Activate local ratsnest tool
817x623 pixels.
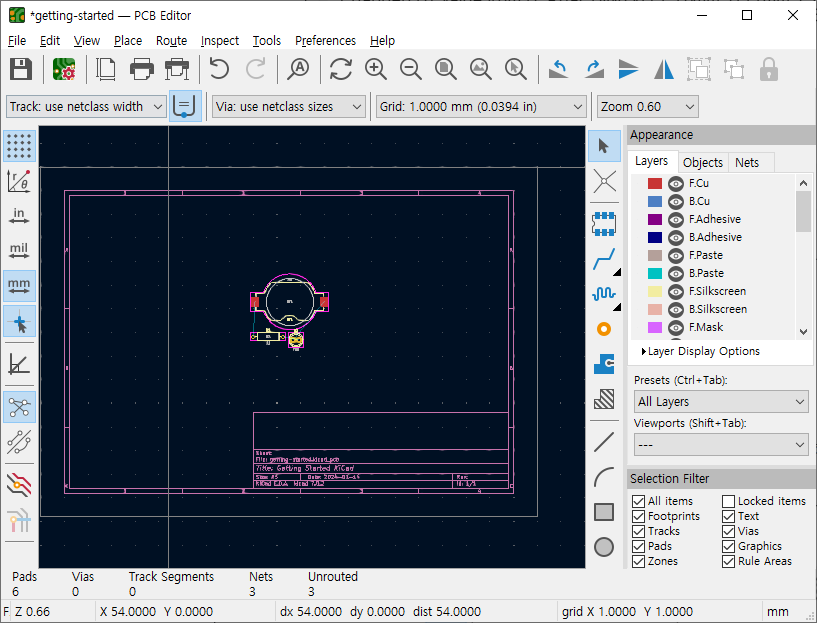(x=604, y=181)
